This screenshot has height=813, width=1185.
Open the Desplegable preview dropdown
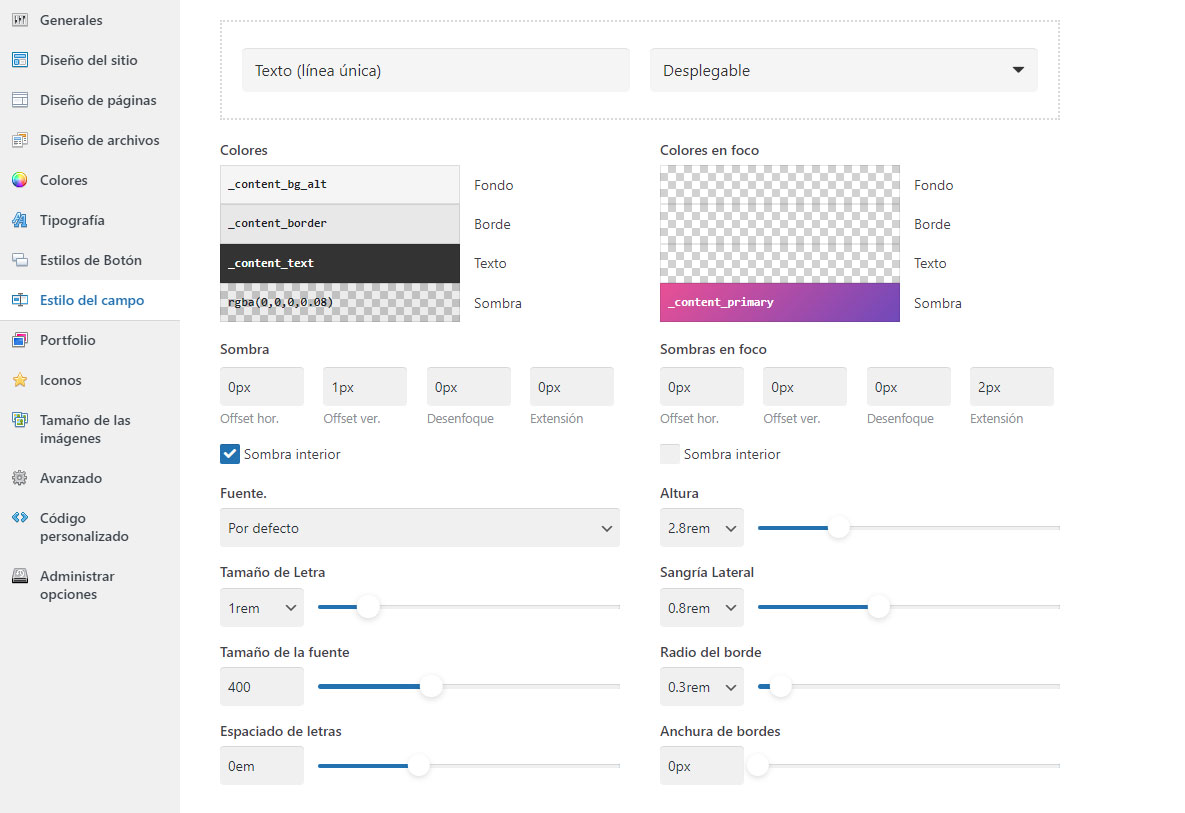pyautogui.click(x=843, y=70)
